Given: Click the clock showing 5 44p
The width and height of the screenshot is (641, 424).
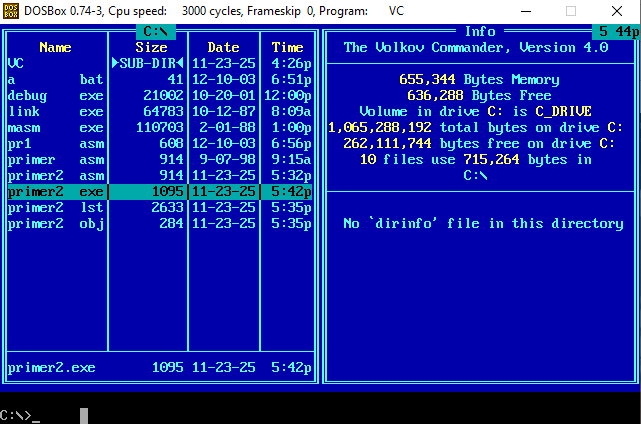Looking at the screenshot, I should (616, 31).
